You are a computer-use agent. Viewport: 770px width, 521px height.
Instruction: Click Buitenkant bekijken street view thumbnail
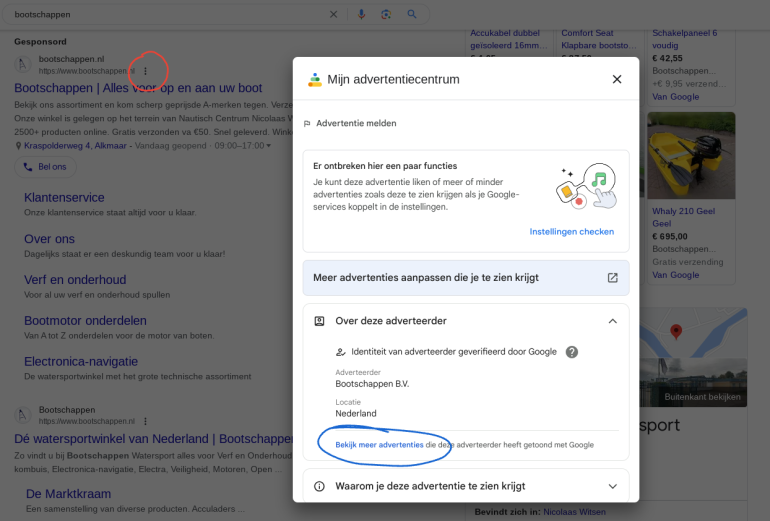tap(693, 383)
